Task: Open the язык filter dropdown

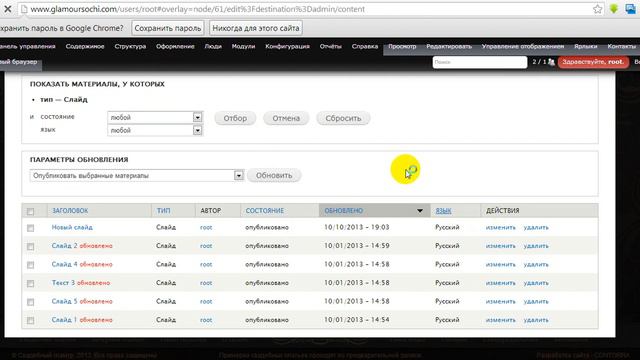Action: (155, 130)
